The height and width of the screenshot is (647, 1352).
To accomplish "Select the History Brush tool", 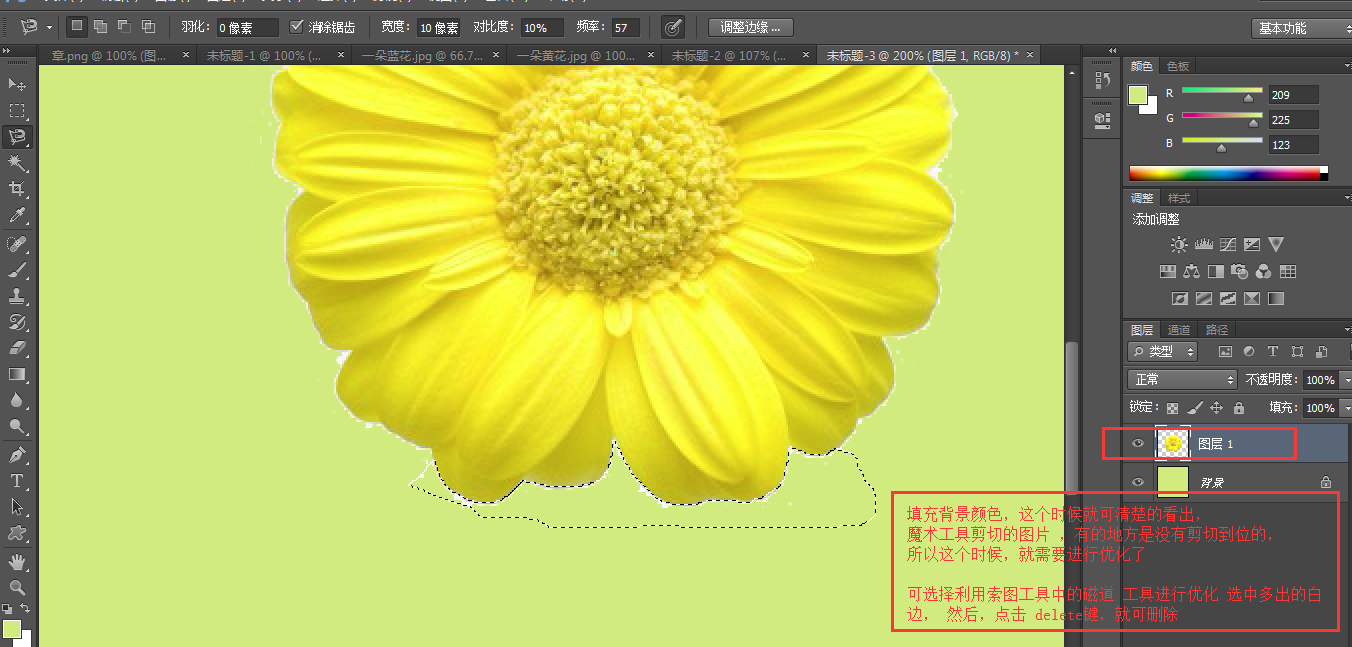I will tap(17, 322).
